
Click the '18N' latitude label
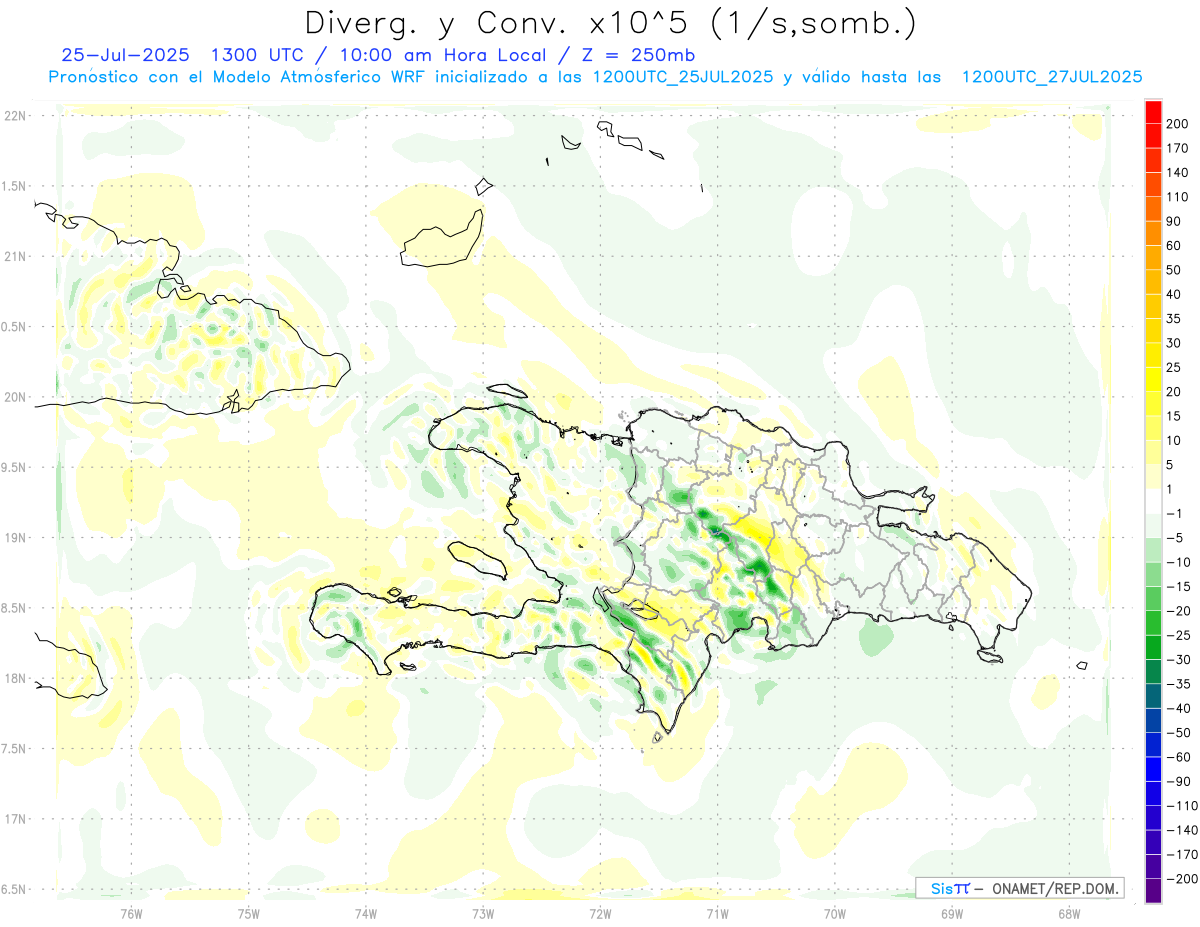pos(15,678)
